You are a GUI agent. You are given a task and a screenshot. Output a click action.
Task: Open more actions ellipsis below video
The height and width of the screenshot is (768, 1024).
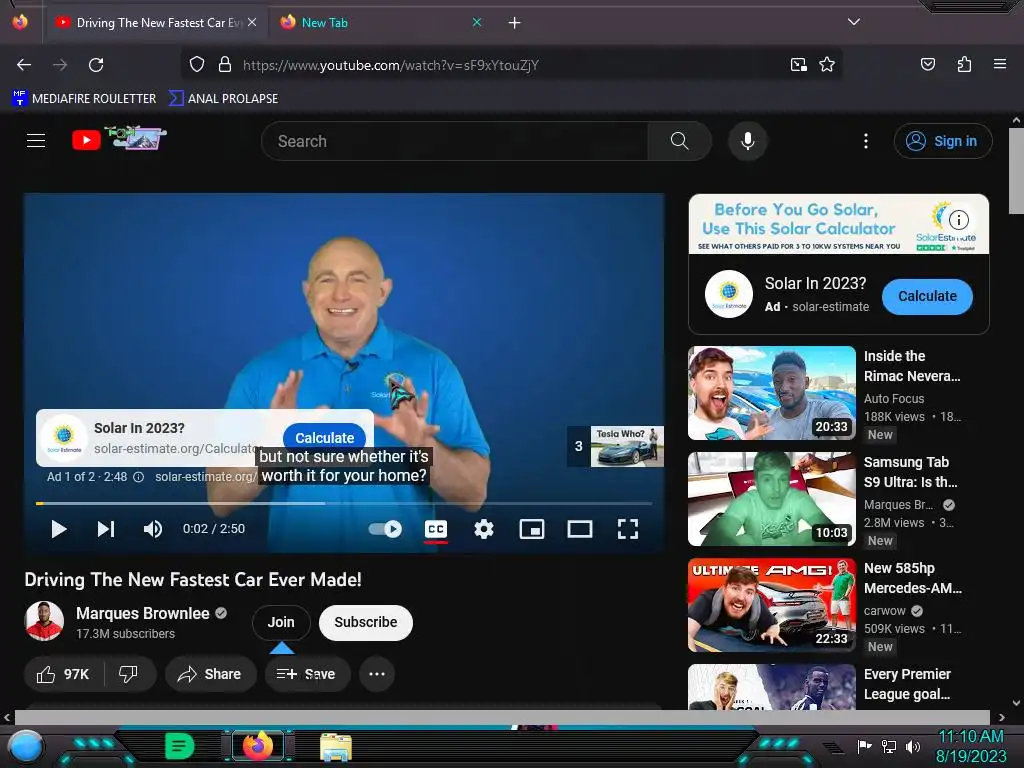pos(377,674)
